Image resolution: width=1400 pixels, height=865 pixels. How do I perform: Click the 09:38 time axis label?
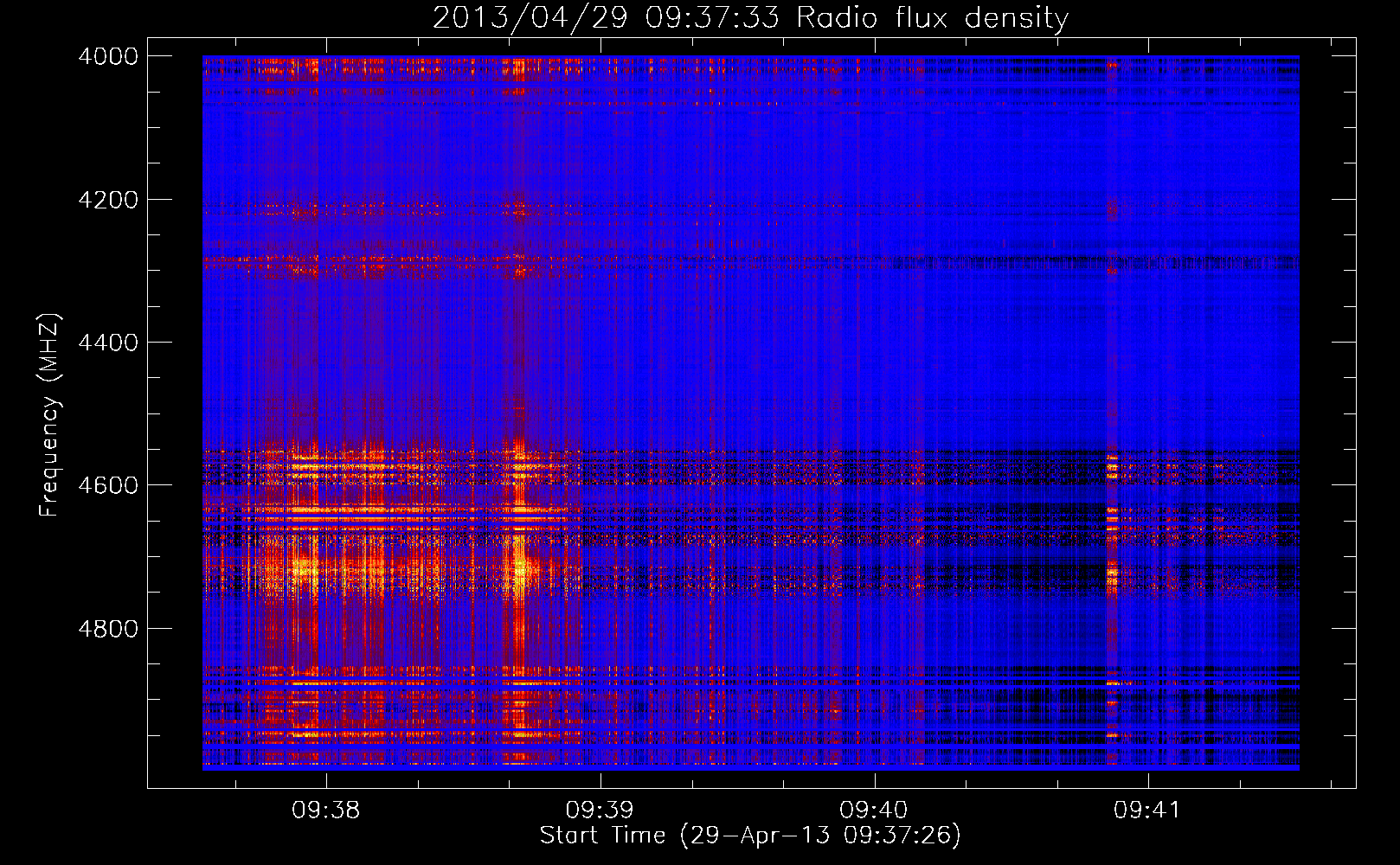326,811
